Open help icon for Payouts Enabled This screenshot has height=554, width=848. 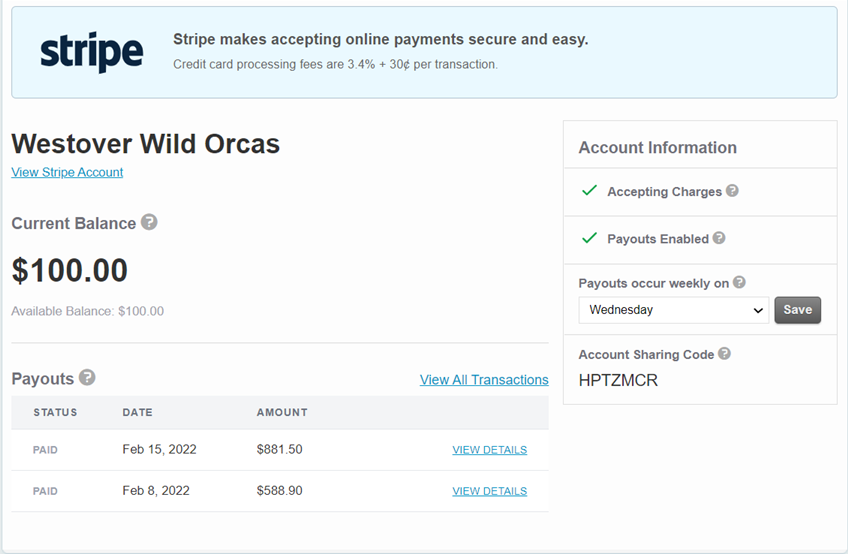click(719, 238)
